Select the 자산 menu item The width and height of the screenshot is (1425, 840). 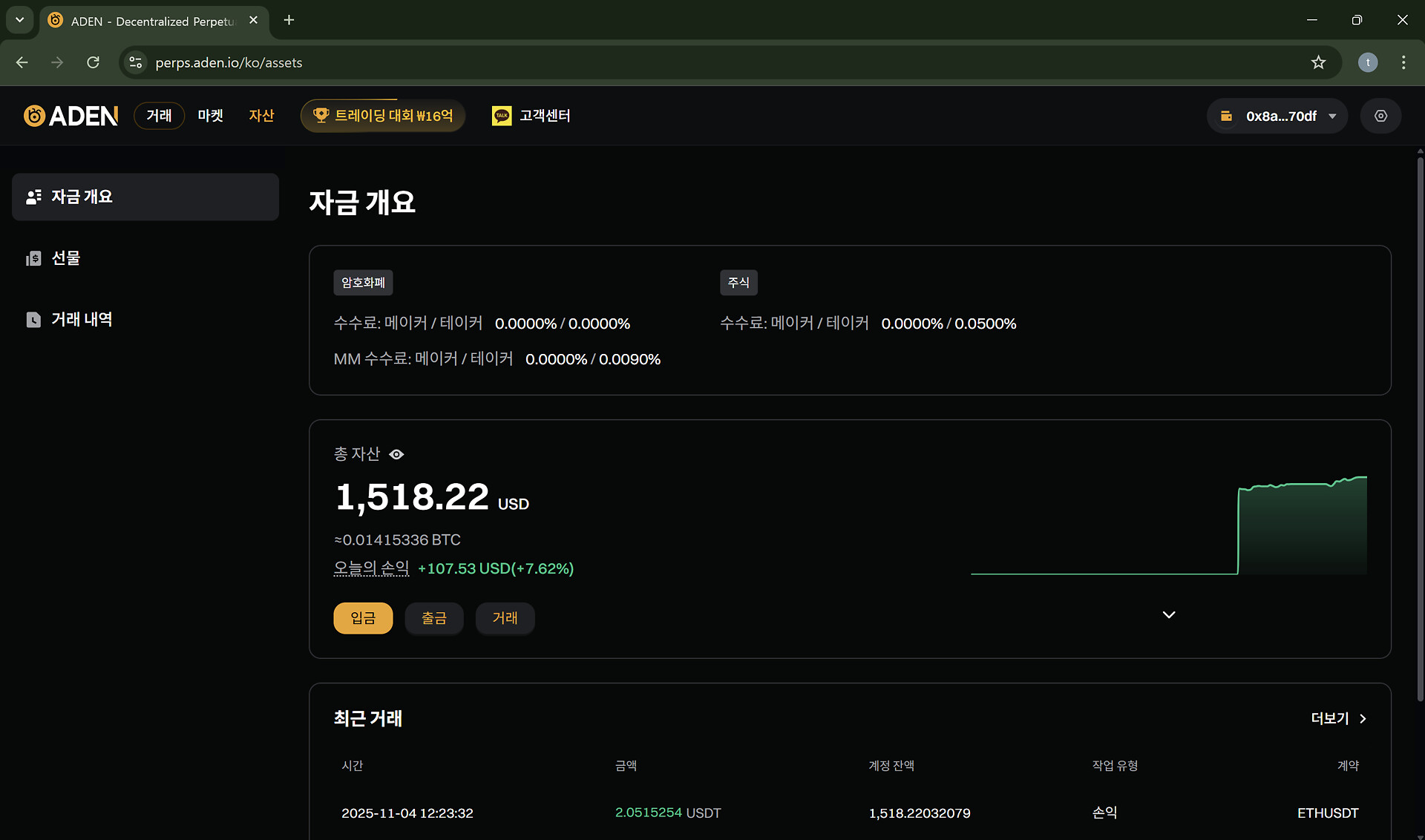point(261,116)
